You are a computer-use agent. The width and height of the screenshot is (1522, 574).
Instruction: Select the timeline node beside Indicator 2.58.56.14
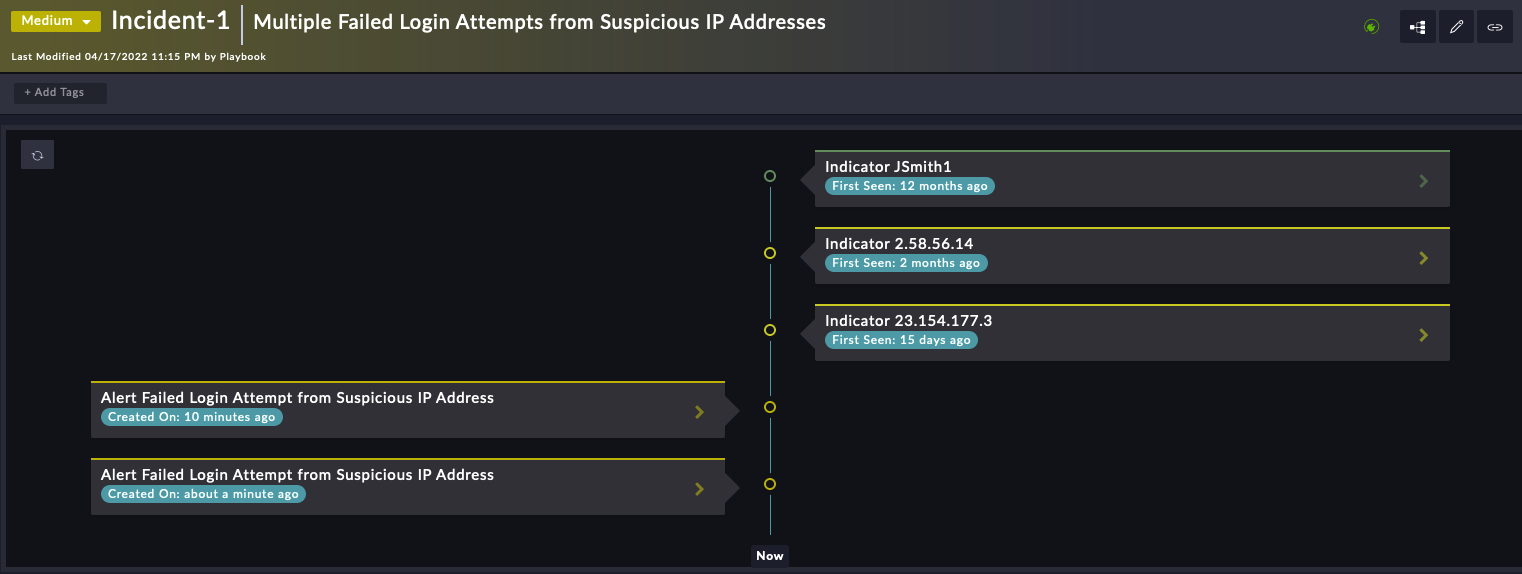770,253
